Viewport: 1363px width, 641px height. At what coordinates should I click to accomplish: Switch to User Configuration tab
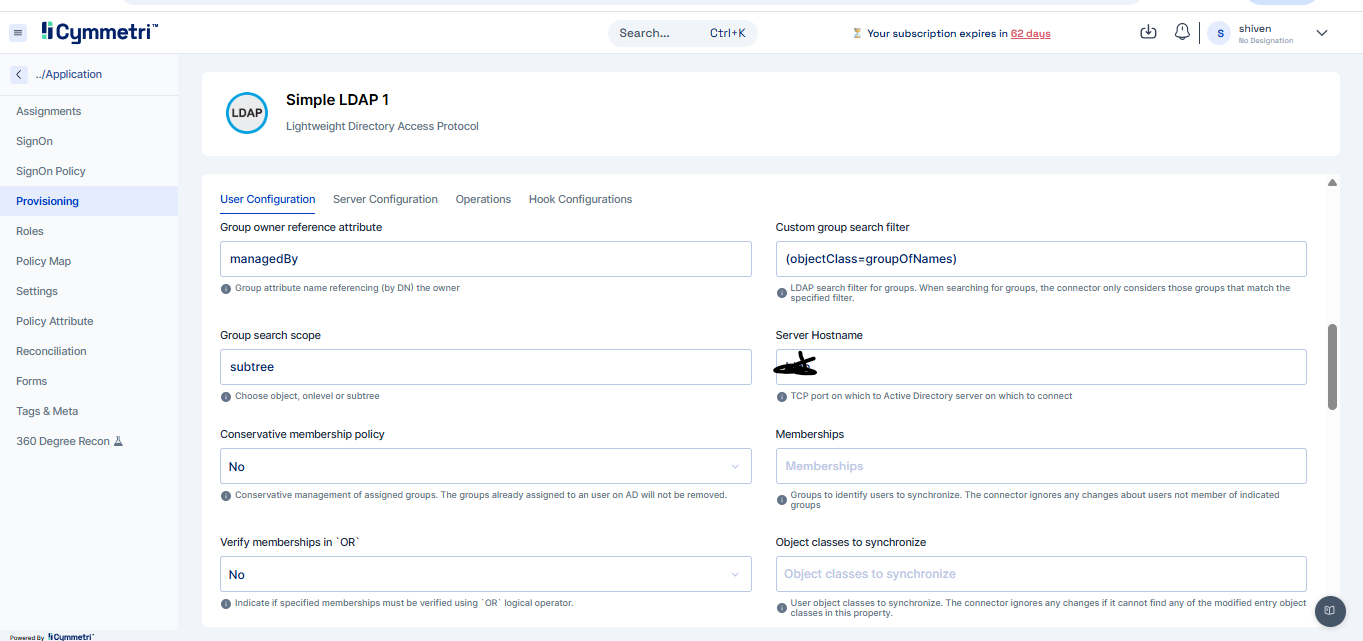(x=268, y=199)
